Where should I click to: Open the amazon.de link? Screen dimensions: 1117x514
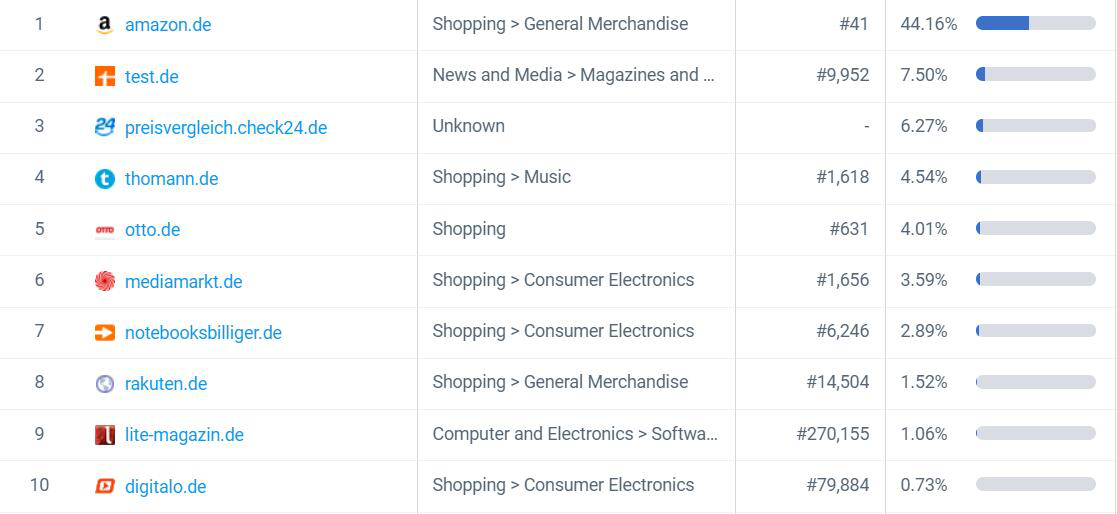pos(168,25)
